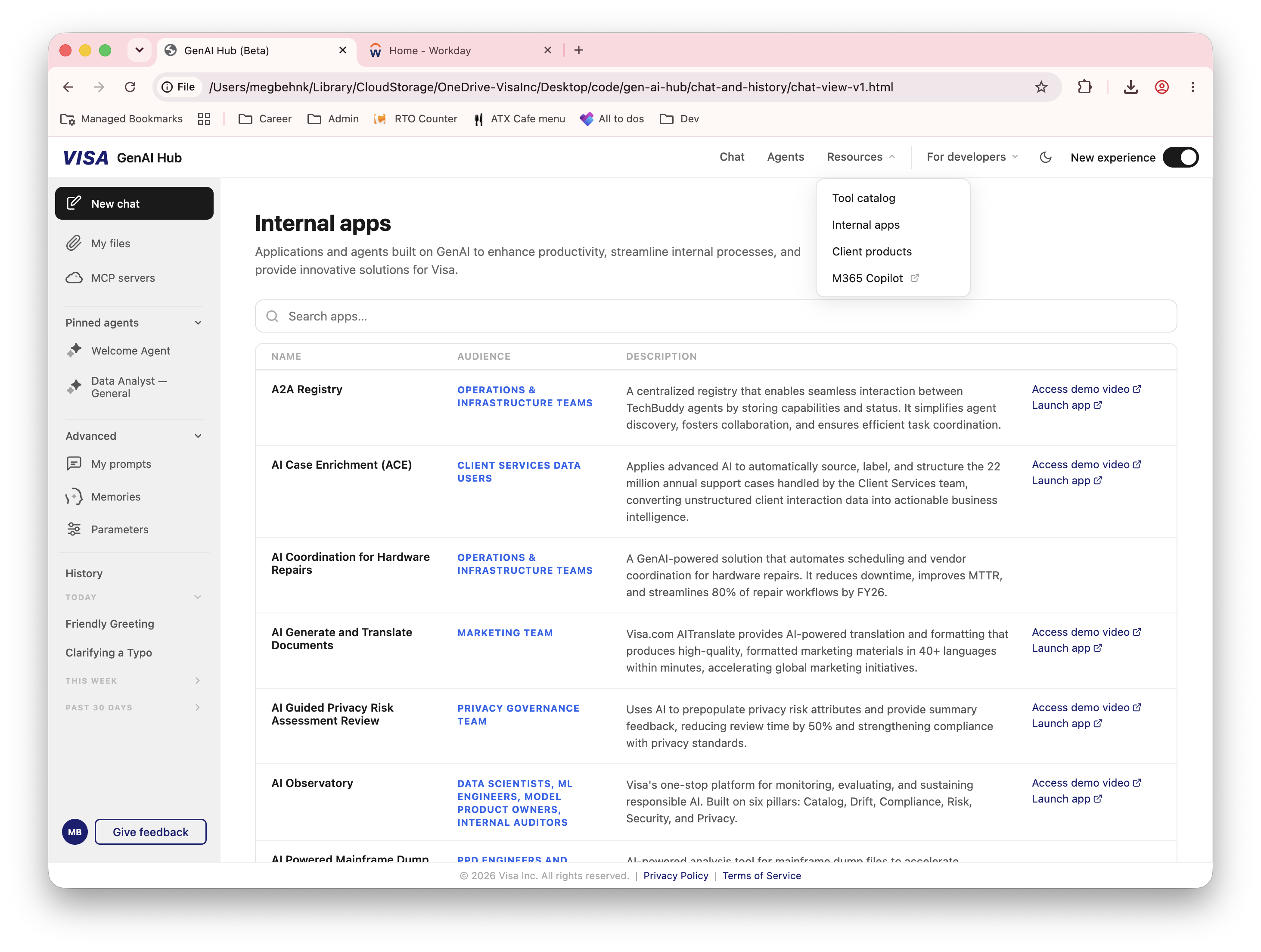The image size is (1261, 952).
Task: Click the chat bubble icon for My prompts
Action: click(x=74, y=464)
